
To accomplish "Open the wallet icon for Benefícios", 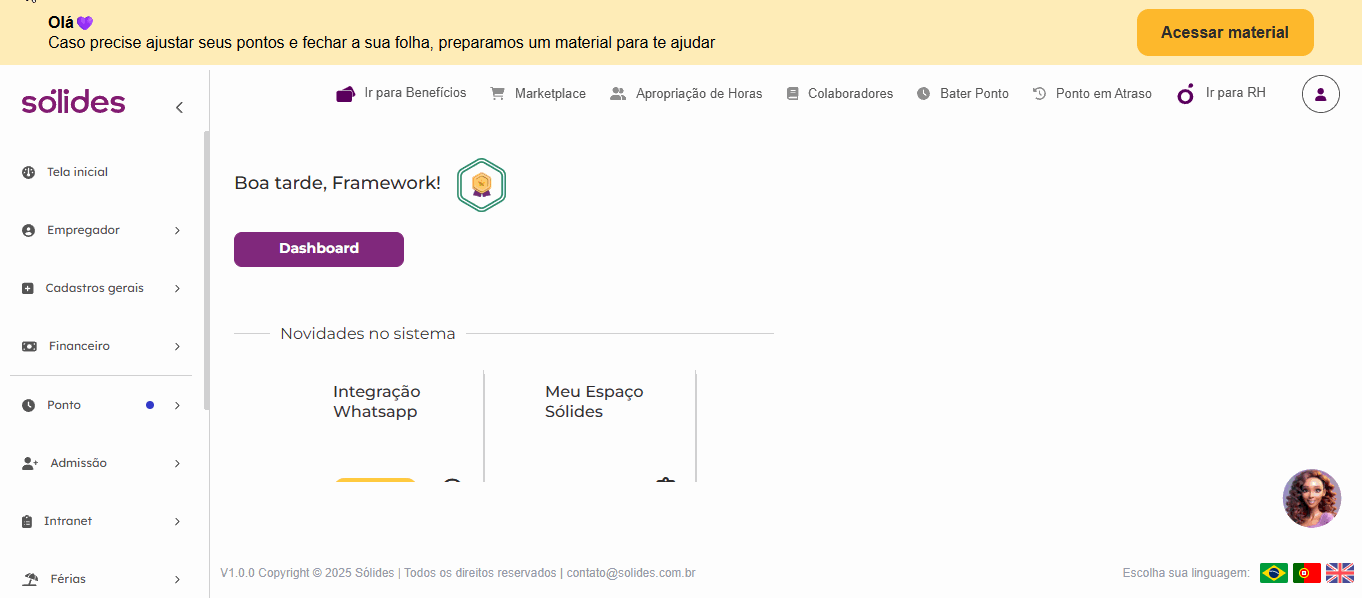I will pos(346,94).
